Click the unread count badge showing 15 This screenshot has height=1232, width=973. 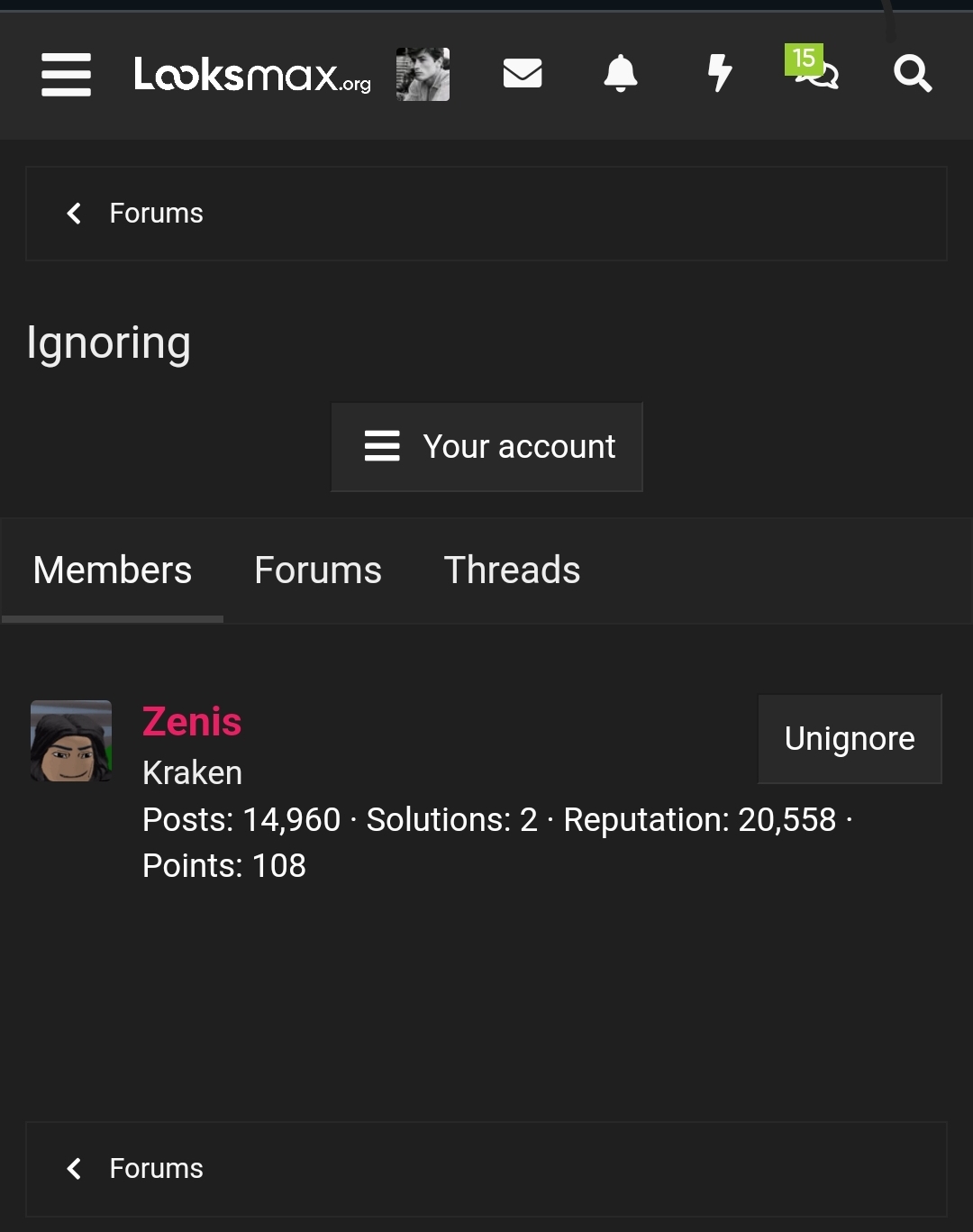(802, 59)
